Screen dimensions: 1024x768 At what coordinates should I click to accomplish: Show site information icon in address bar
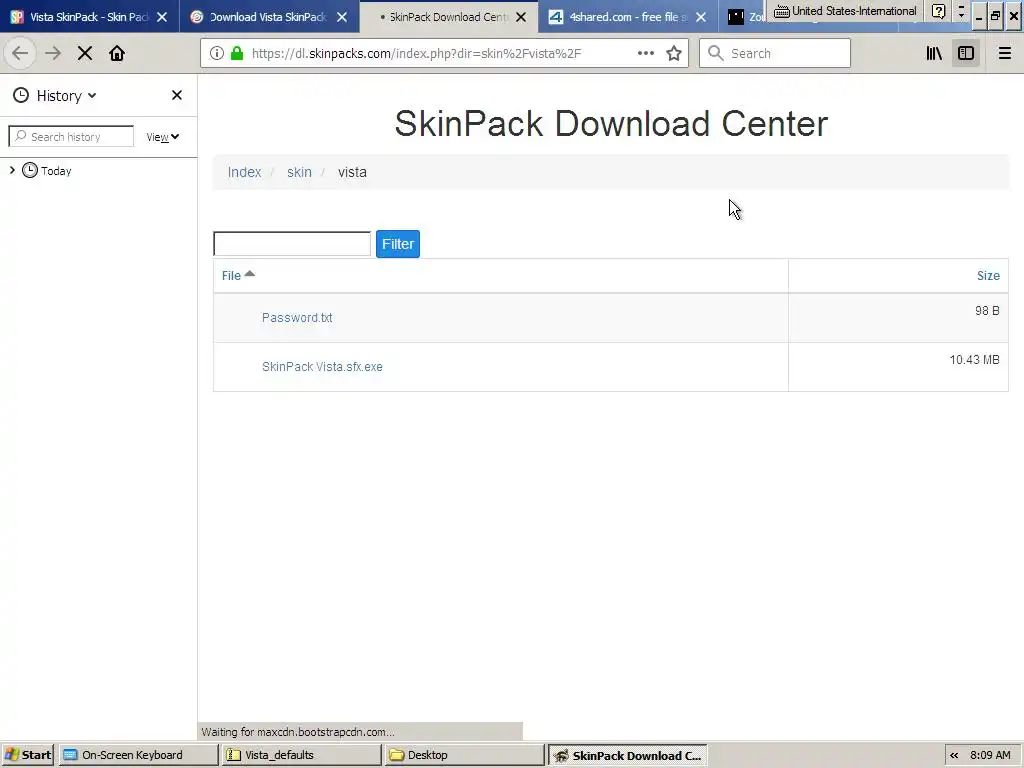[x=217, y=54]
